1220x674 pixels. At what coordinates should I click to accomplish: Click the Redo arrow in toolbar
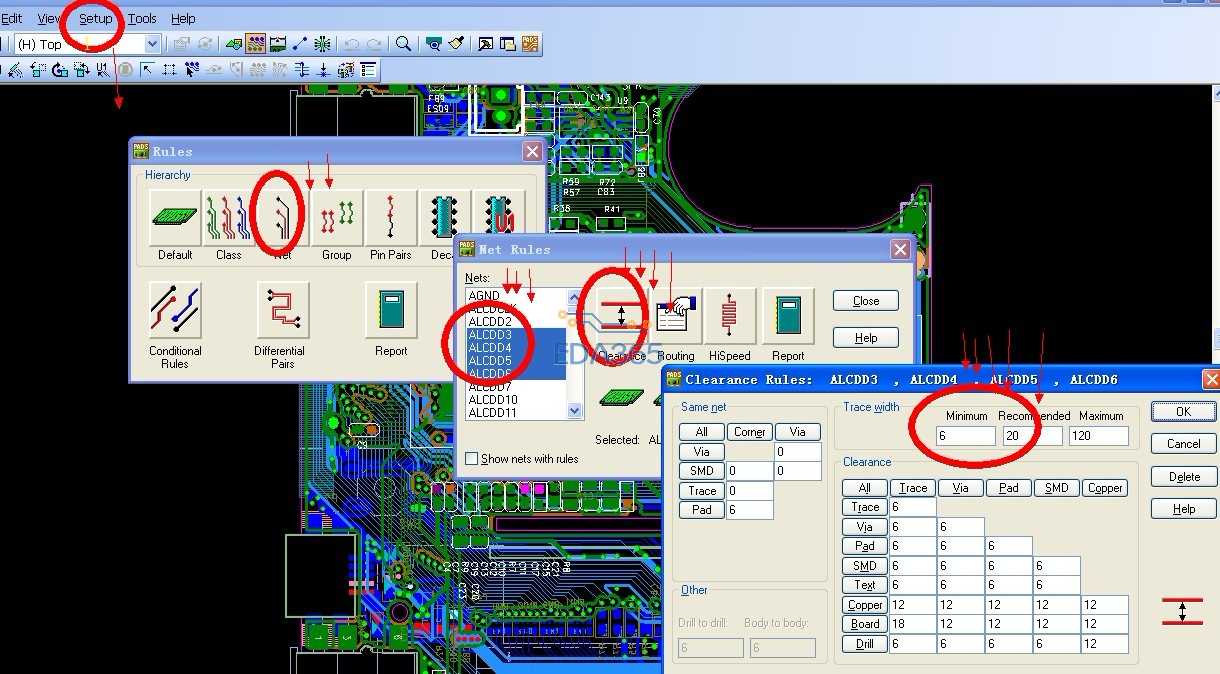point(373,44)
